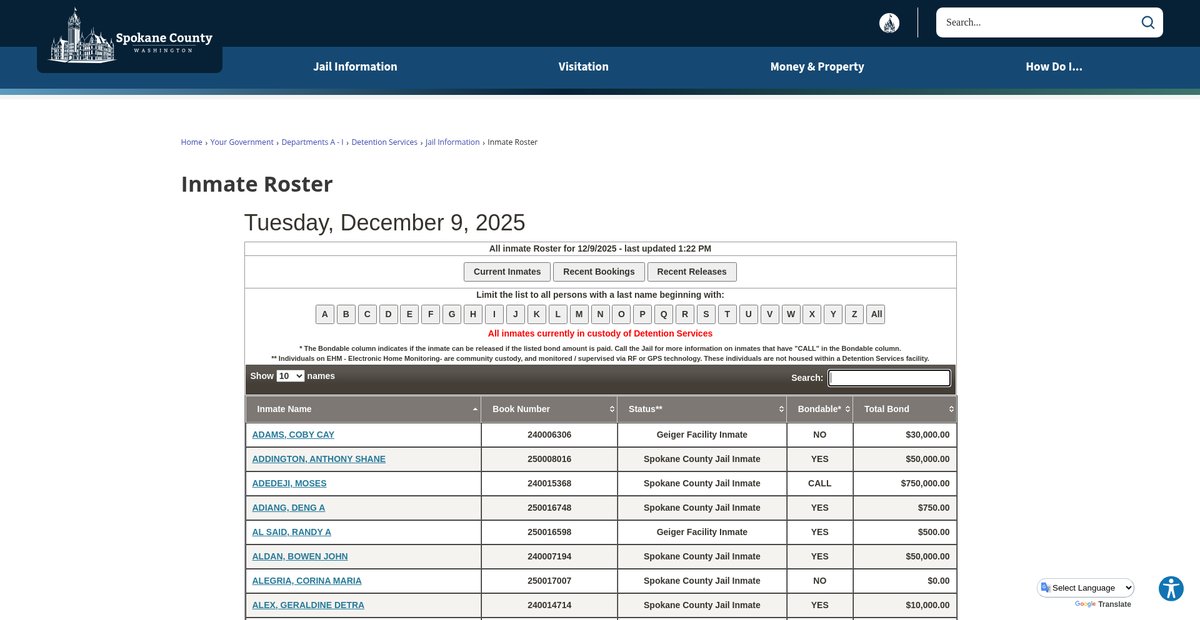Click the round county seal icon
Viewport: 1200px width, 620px height.
pos(889,23)
